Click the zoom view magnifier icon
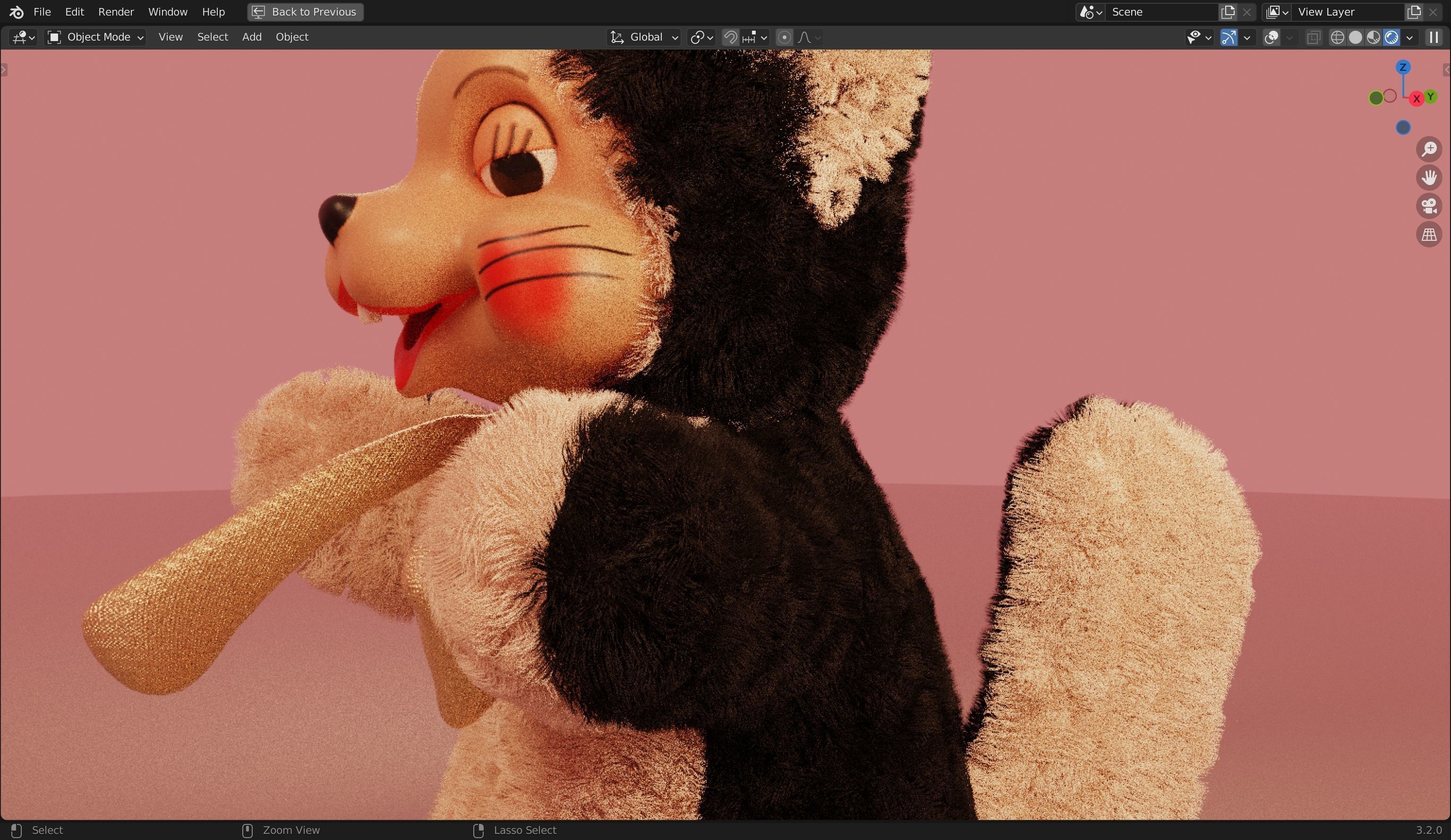The height and width of the screenshot is (840, 1451). [1429, 149]
